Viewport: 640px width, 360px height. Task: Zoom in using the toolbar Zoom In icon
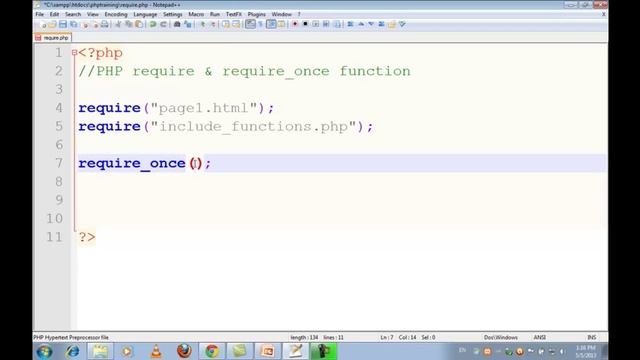(202, 24)
